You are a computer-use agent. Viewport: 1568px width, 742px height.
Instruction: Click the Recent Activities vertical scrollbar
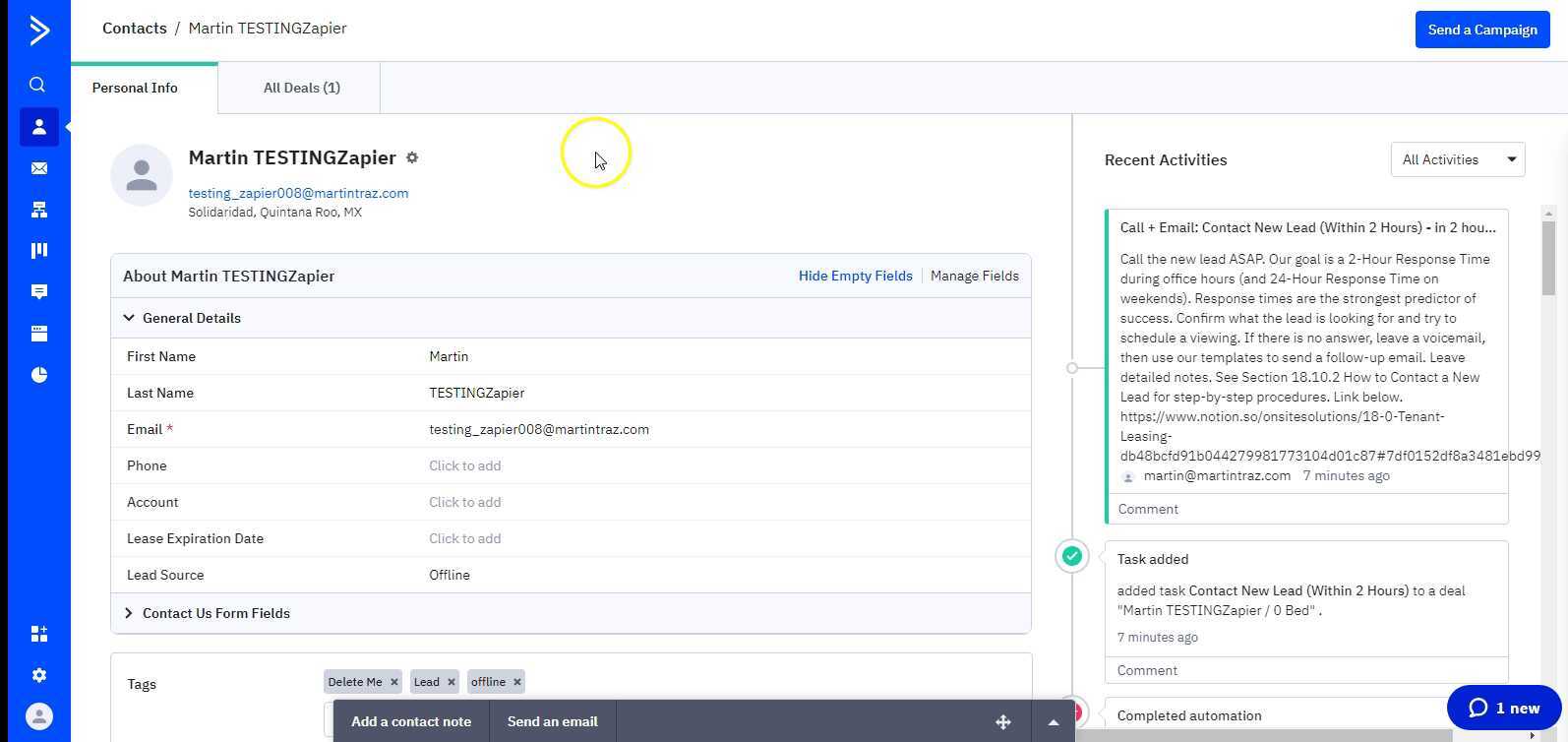1547,258
